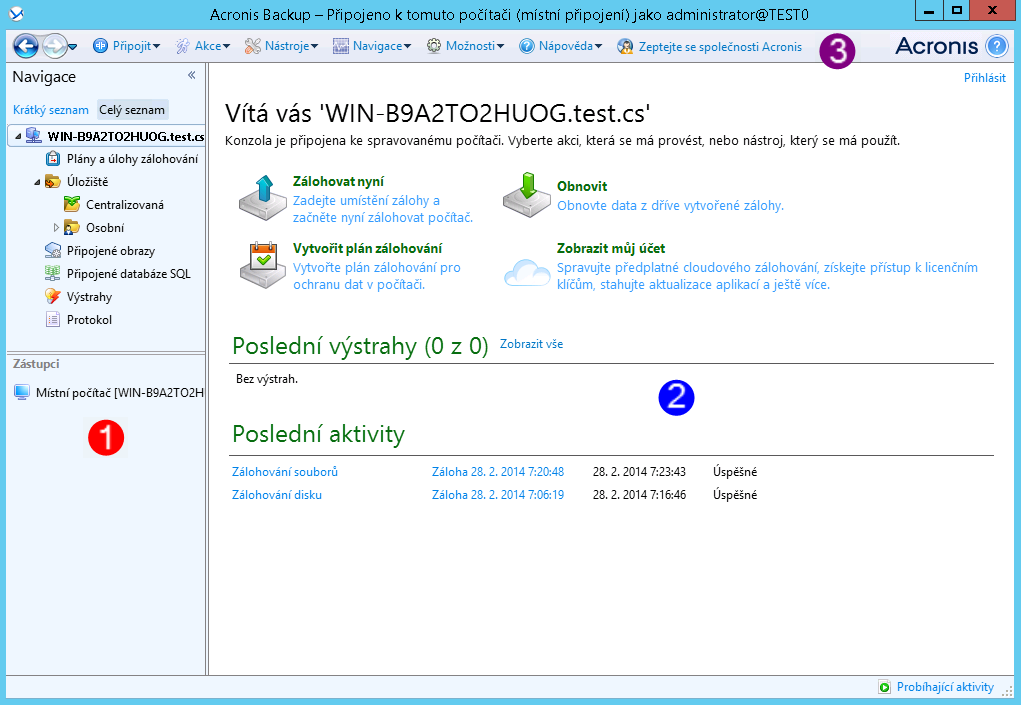The image size is (1021, 705).
Task: Go back with the blue Back arrow
Action: [x=26, y=46]
